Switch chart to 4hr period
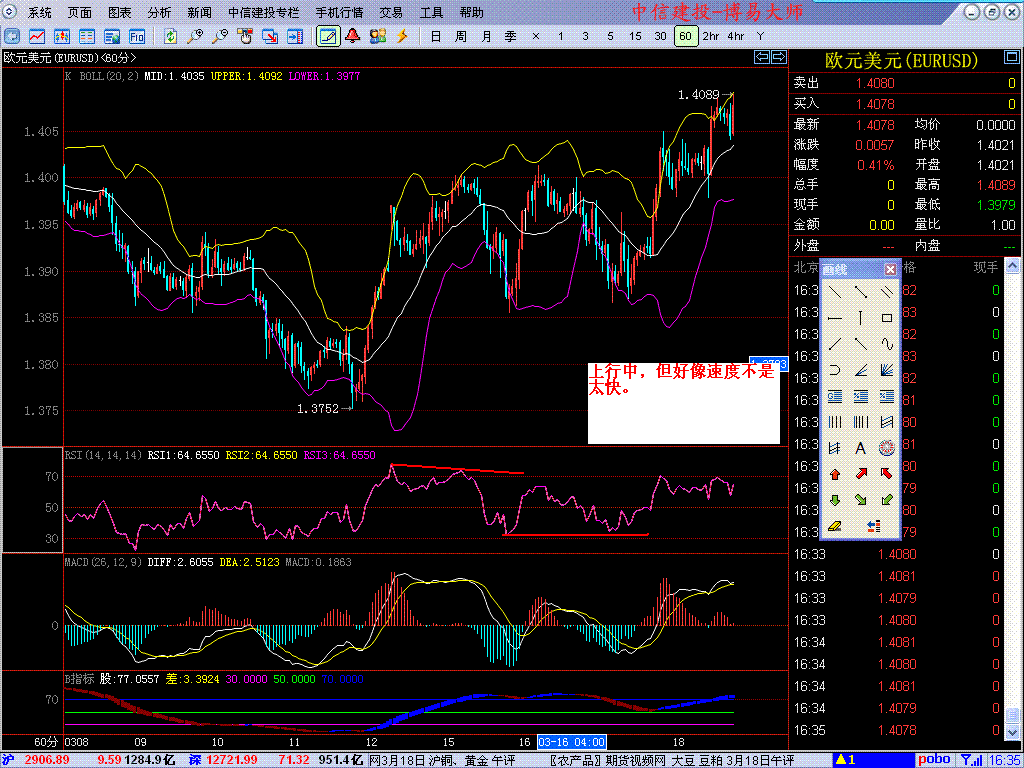The image size is (1024, 768). (736, 36)
